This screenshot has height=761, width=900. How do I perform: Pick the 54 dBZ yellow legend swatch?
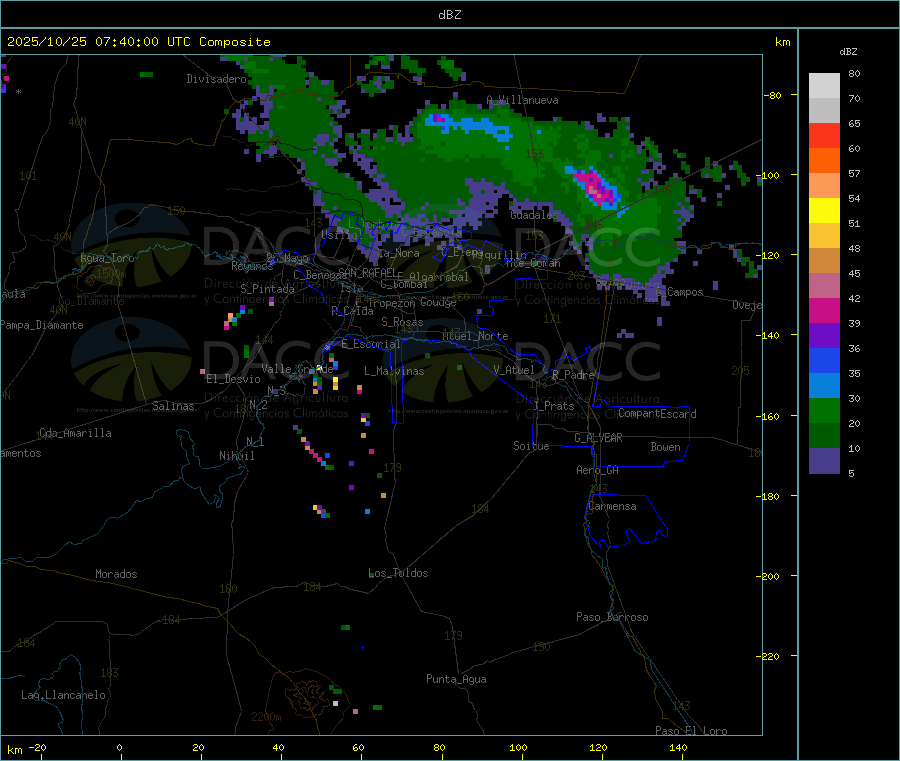(824, 211)
